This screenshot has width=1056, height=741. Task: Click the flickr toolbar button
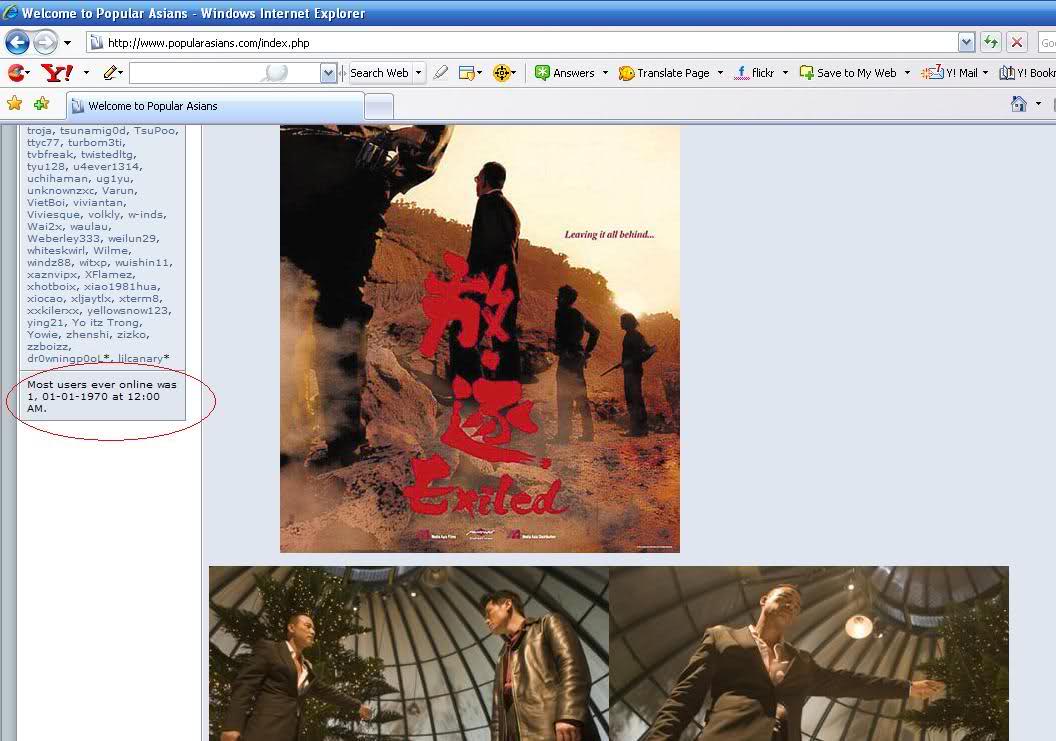754,73
